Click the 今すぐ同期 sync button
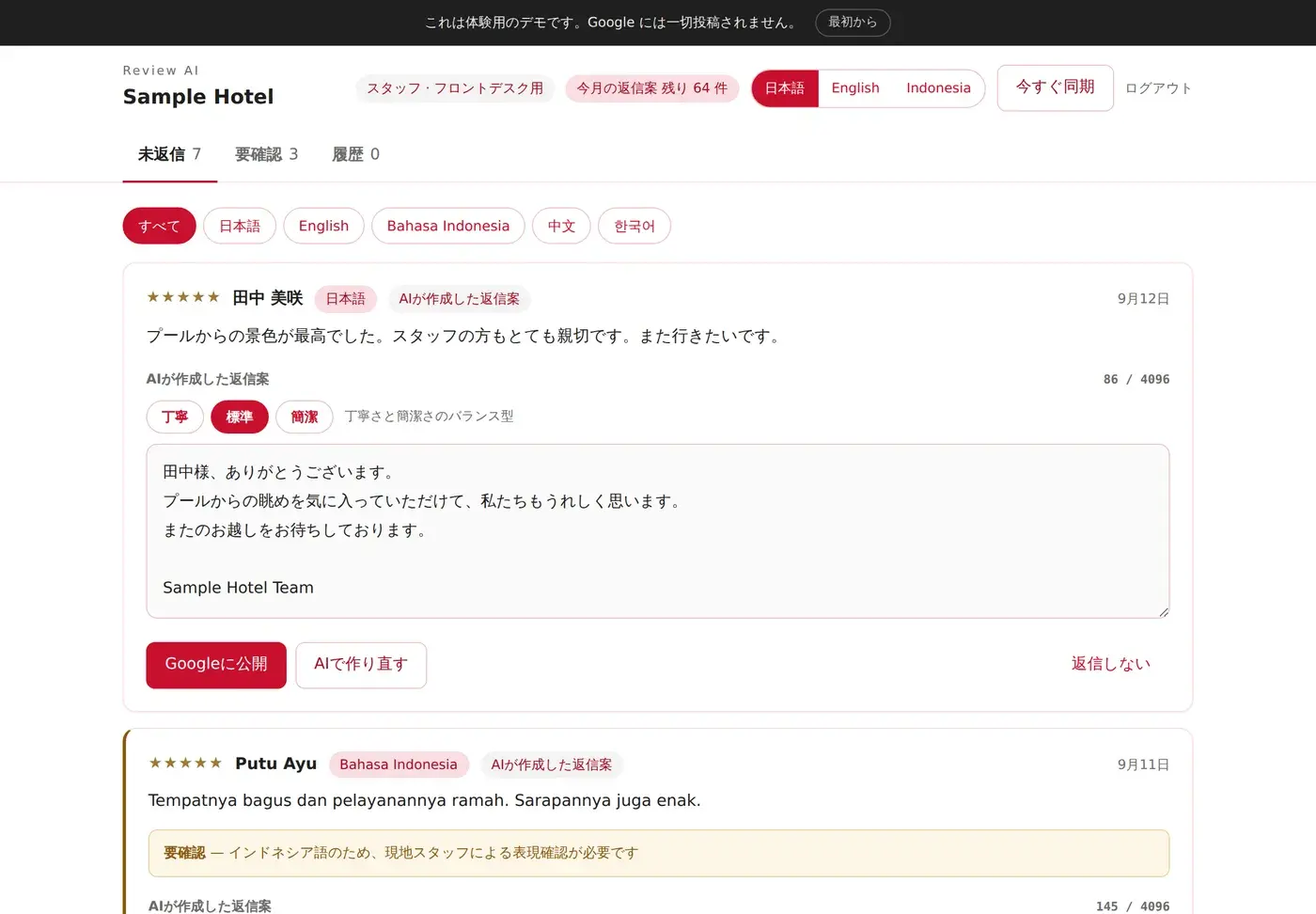 (x=1055, y=87)
